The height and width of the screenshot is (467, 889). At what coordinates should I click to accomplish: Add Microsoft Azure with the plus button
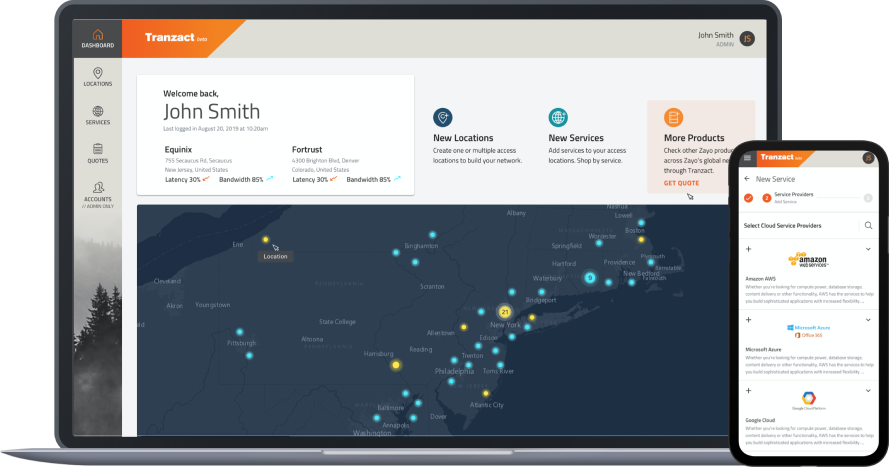click(748, 319)
